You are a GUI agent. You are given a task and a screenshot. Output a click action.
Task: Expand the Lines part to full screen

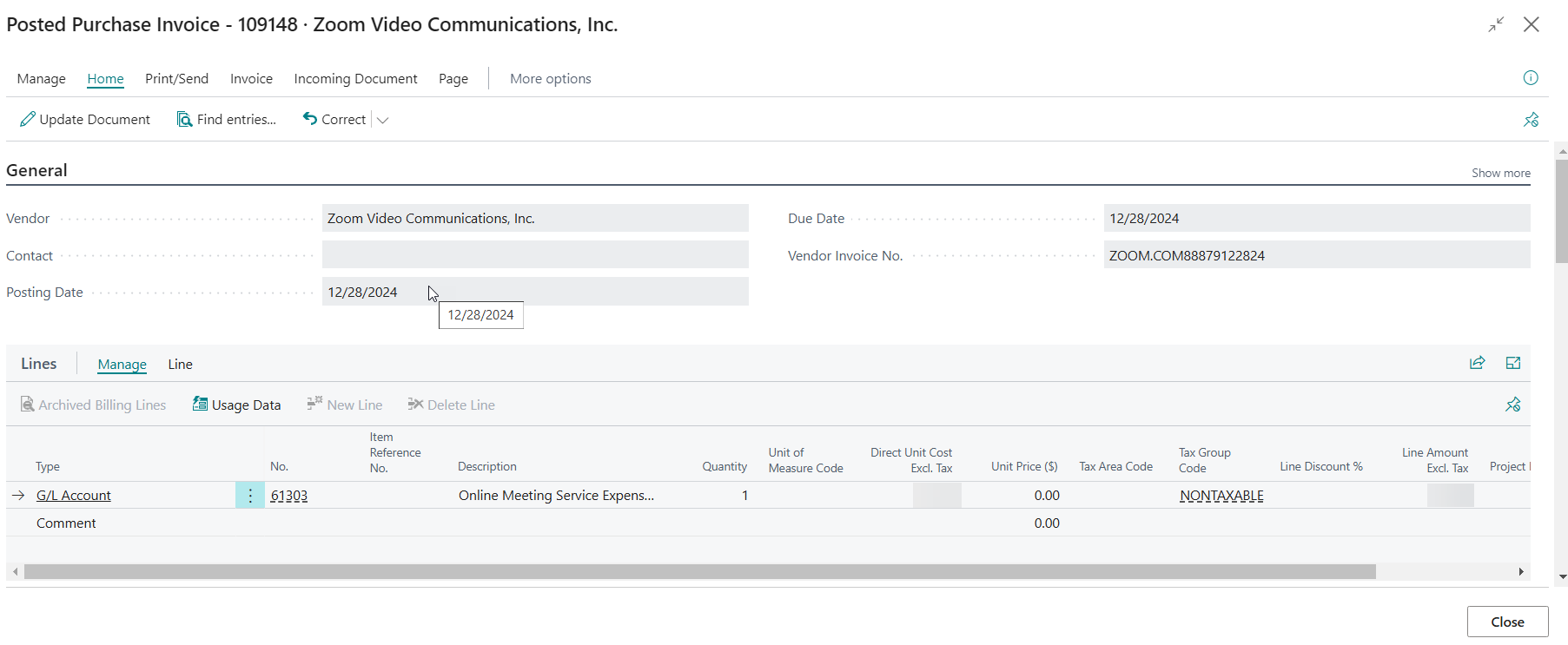[x=1513, y=363]
